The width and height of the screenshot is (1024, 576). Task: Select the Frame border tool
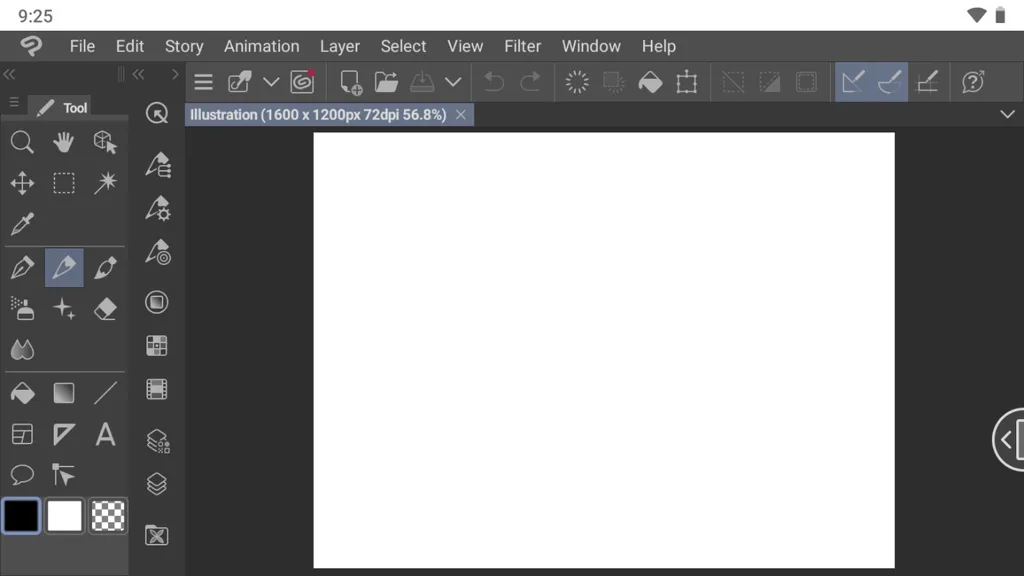[x=22, y=434]
